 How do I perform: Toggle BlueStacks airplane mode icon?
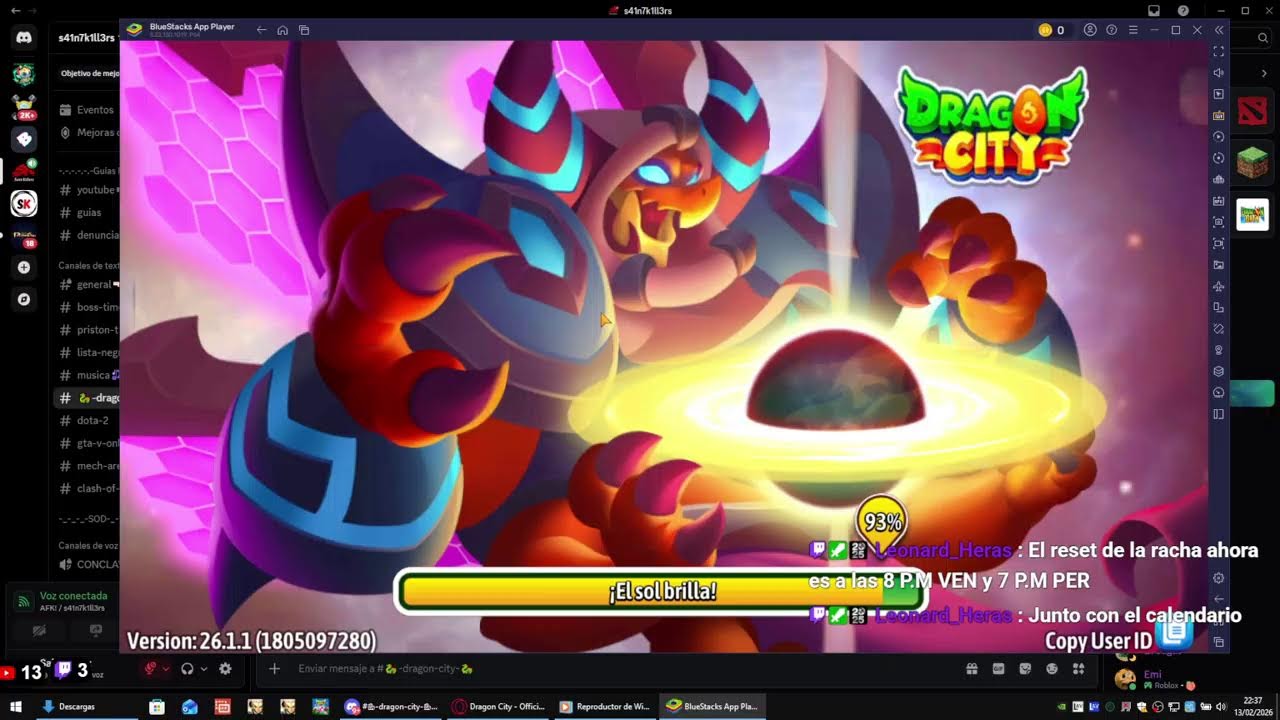(1218, 287)
